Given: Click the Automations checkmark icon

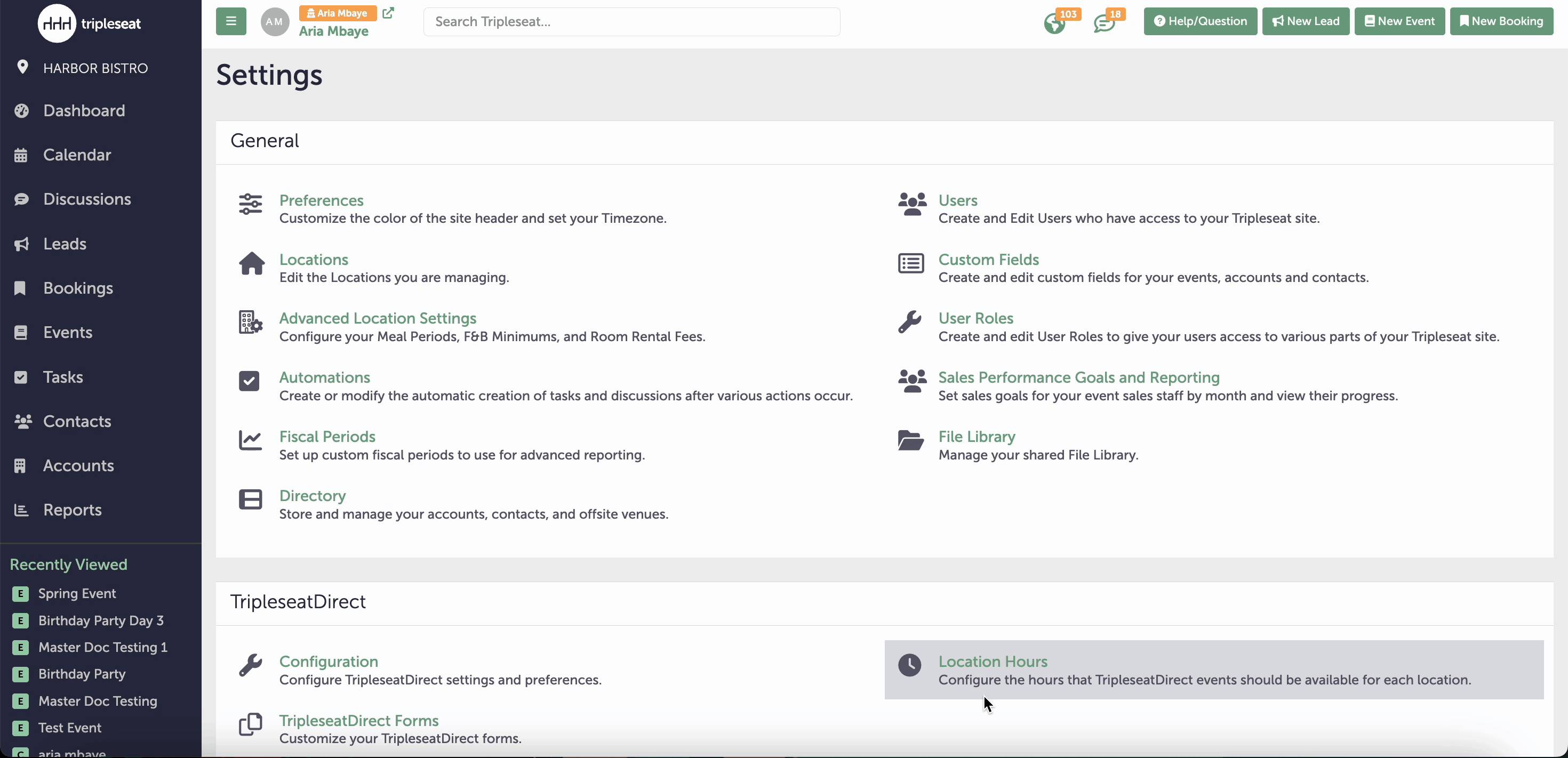Looking at the screenshot, I should (x=249, y=382).
